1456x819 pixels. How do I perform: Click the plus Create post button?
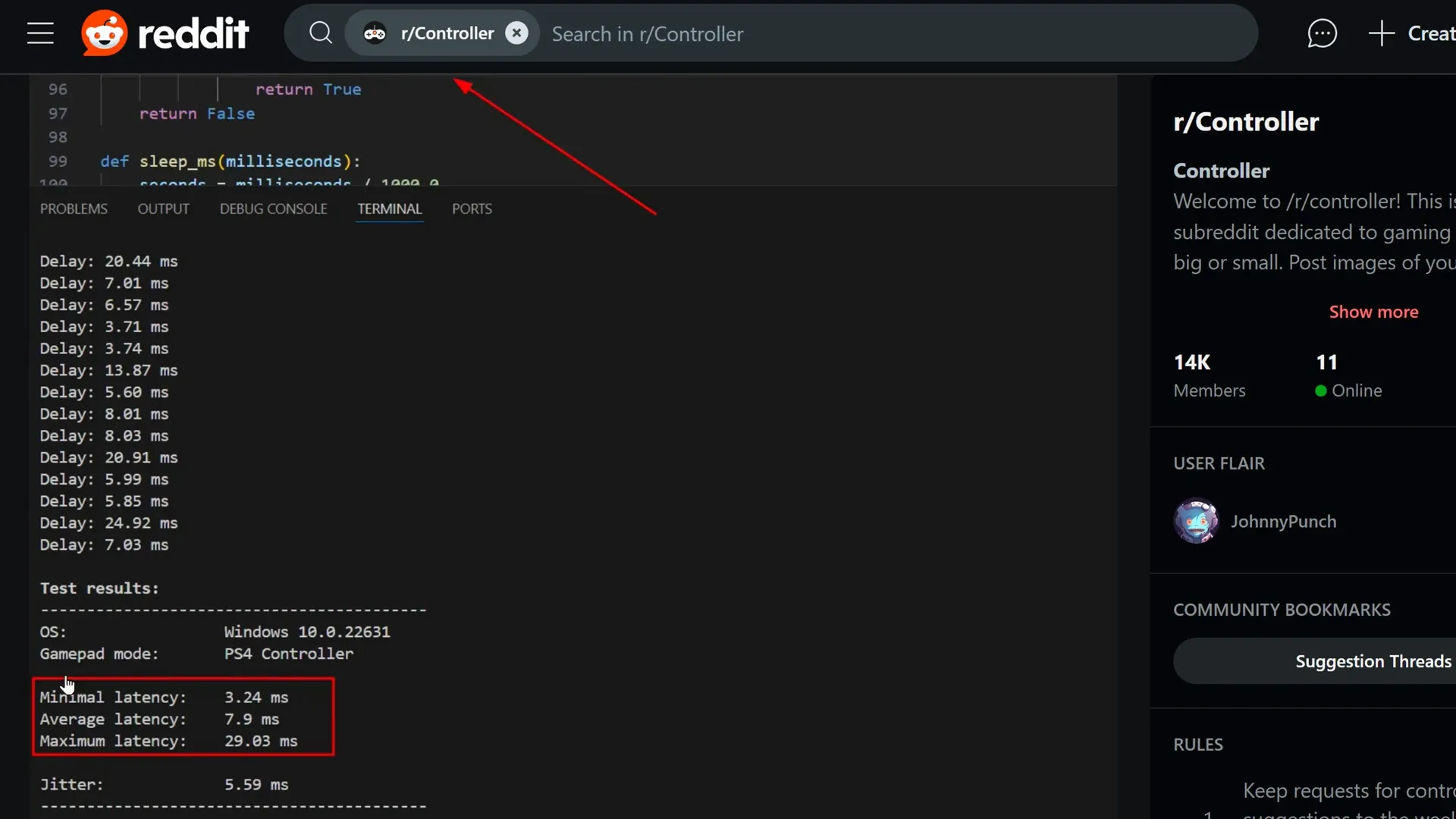[x=1412, y=33]
